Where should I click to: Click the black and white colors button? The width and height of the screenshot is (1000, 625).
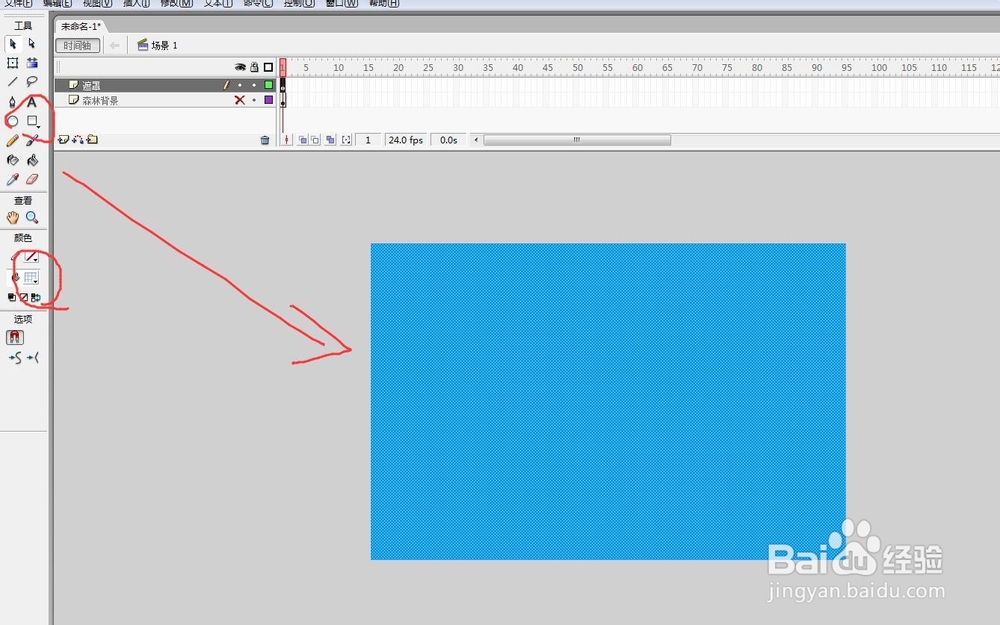[11, 297]
